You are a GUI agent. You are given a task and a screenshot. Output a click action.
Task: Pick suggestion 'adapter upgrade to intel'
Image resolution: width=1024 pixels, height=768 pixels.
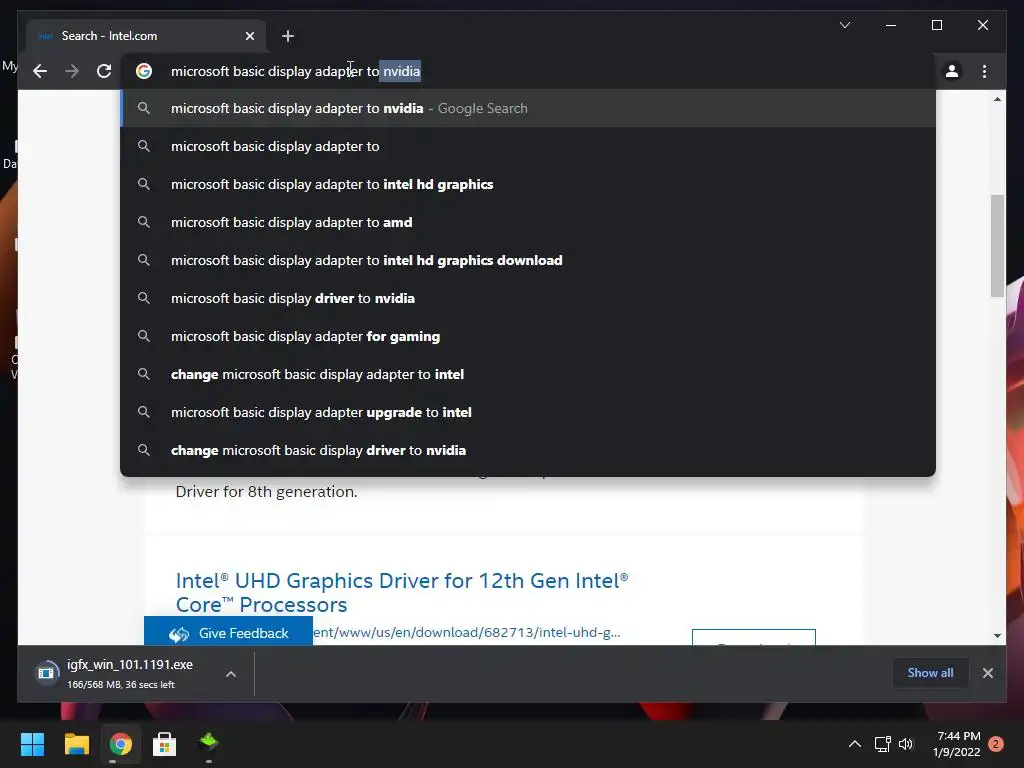(x=528, y=412)
